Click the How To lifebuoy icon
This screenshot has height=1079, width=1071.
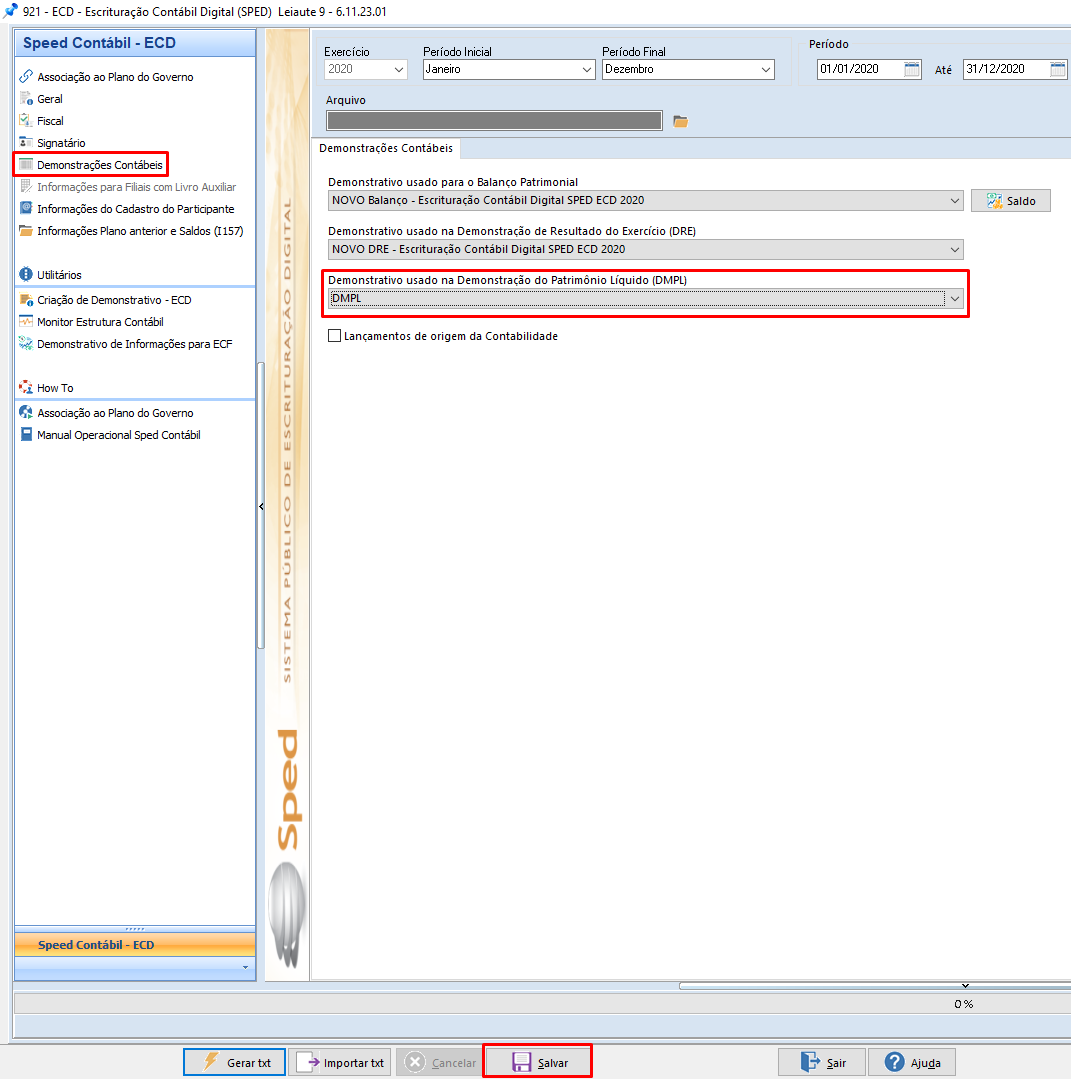pos(26,387)
